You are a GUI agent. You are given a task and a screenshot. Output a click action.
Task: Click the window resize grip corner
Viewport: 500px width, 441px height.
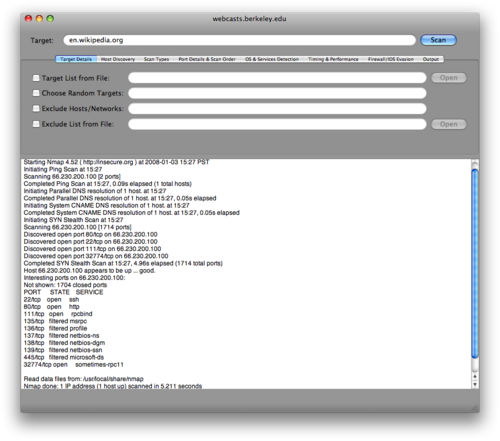point(475,408)
